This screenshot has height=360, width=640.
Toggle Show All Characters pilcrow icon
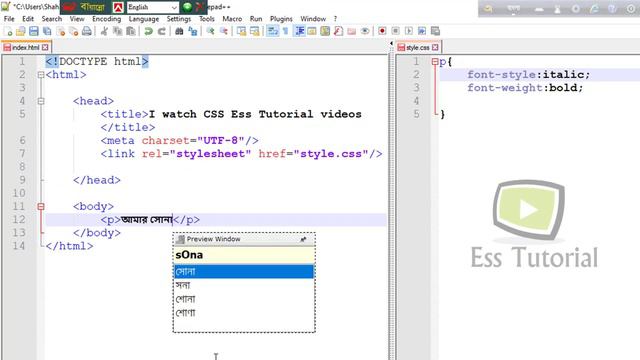286,31
